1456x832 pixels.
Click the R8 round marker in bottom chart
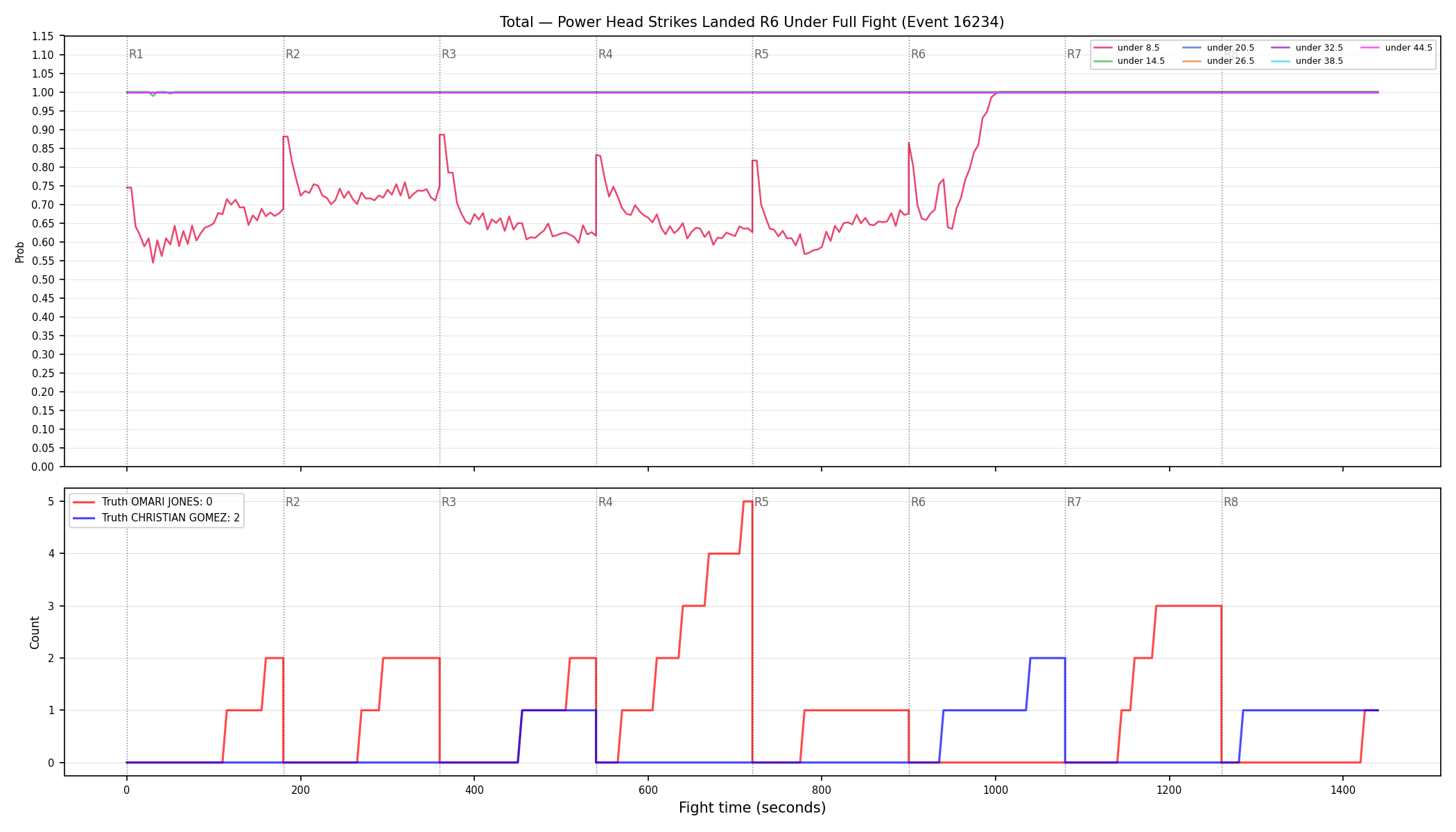(x=1231, y=502)
